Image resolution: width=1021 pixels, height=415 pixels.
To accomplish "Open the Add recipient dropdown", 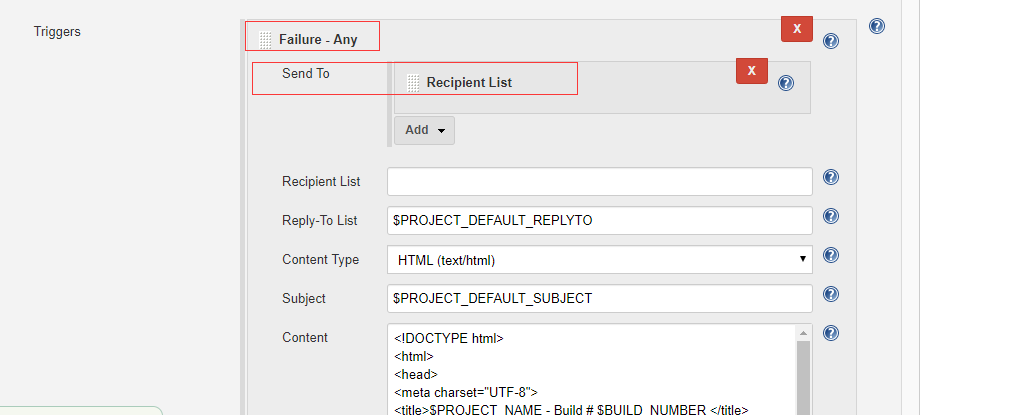I will [x=424, y=130].
